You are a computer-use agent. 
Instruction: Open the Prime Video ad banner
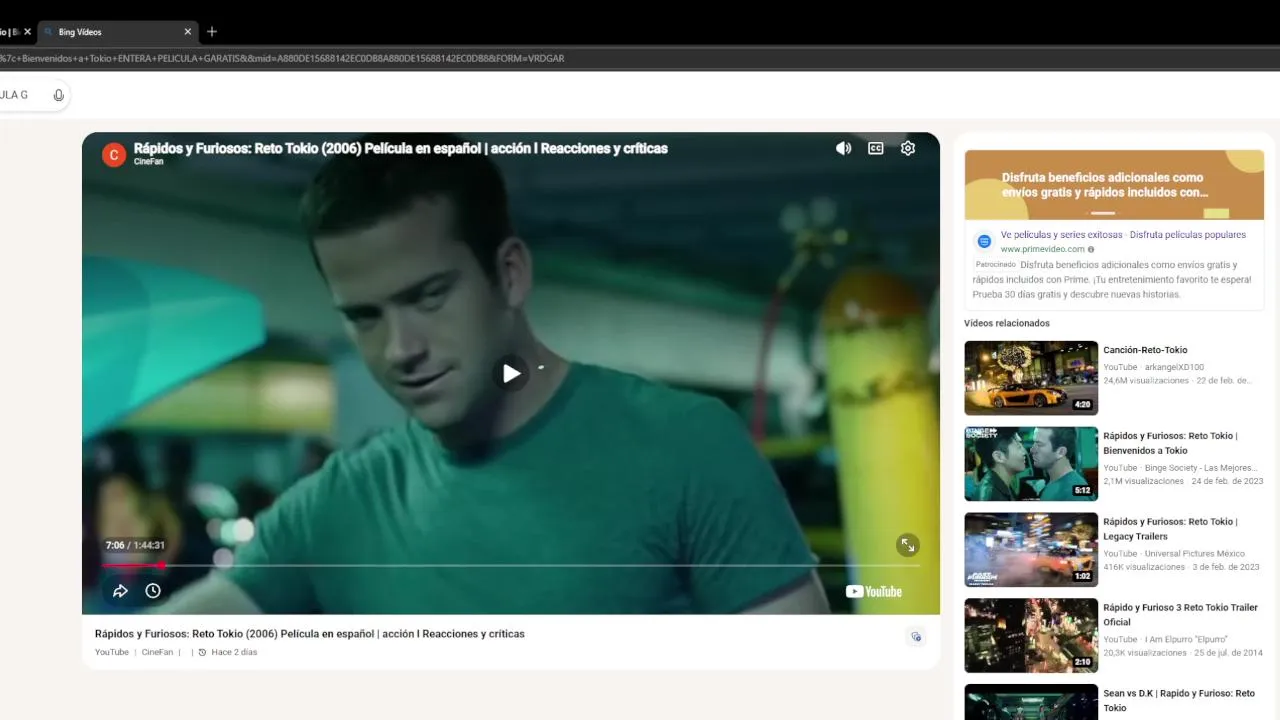click(1114, 185)
